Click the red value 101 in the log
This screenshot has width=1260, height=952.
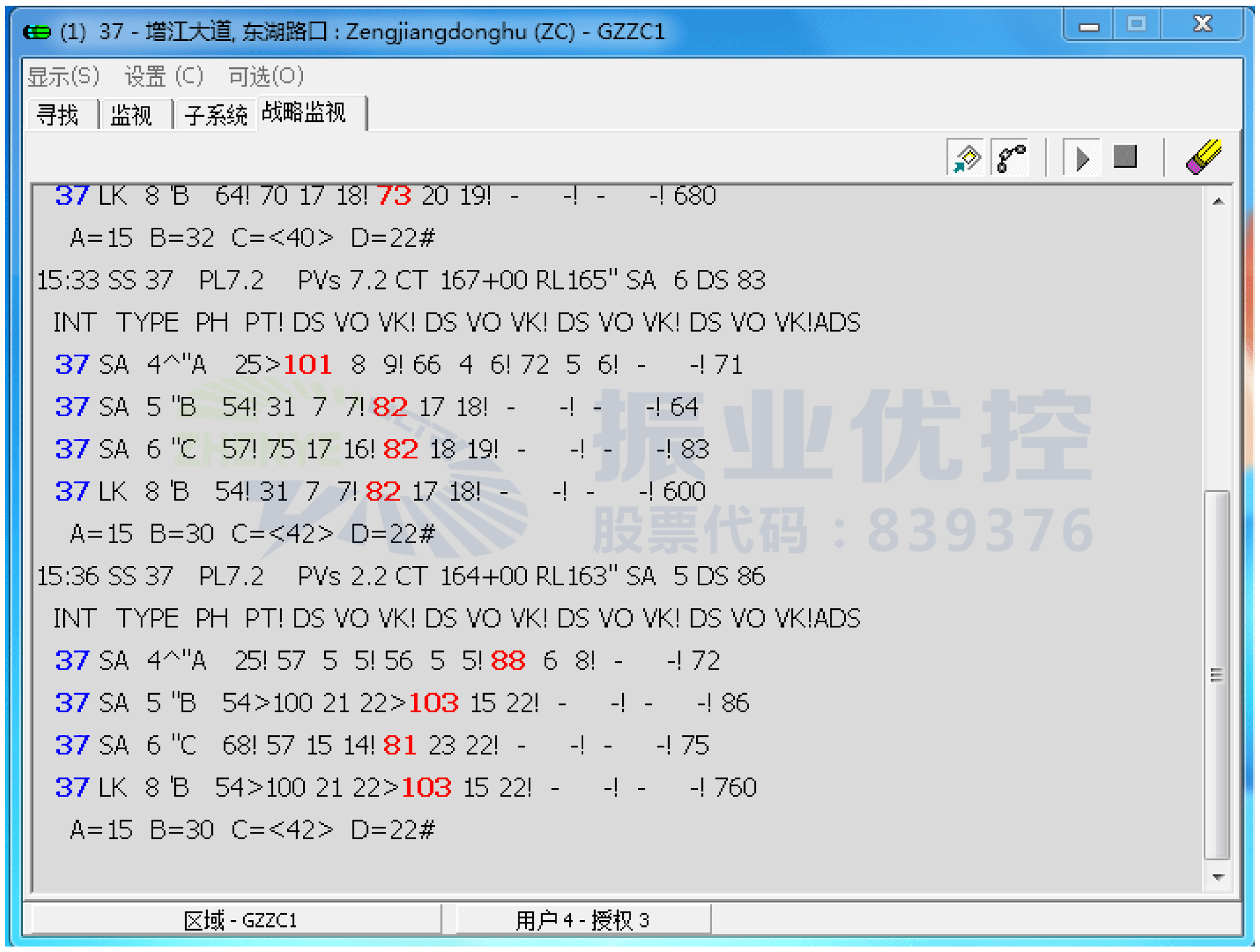[x=308, y=365]
